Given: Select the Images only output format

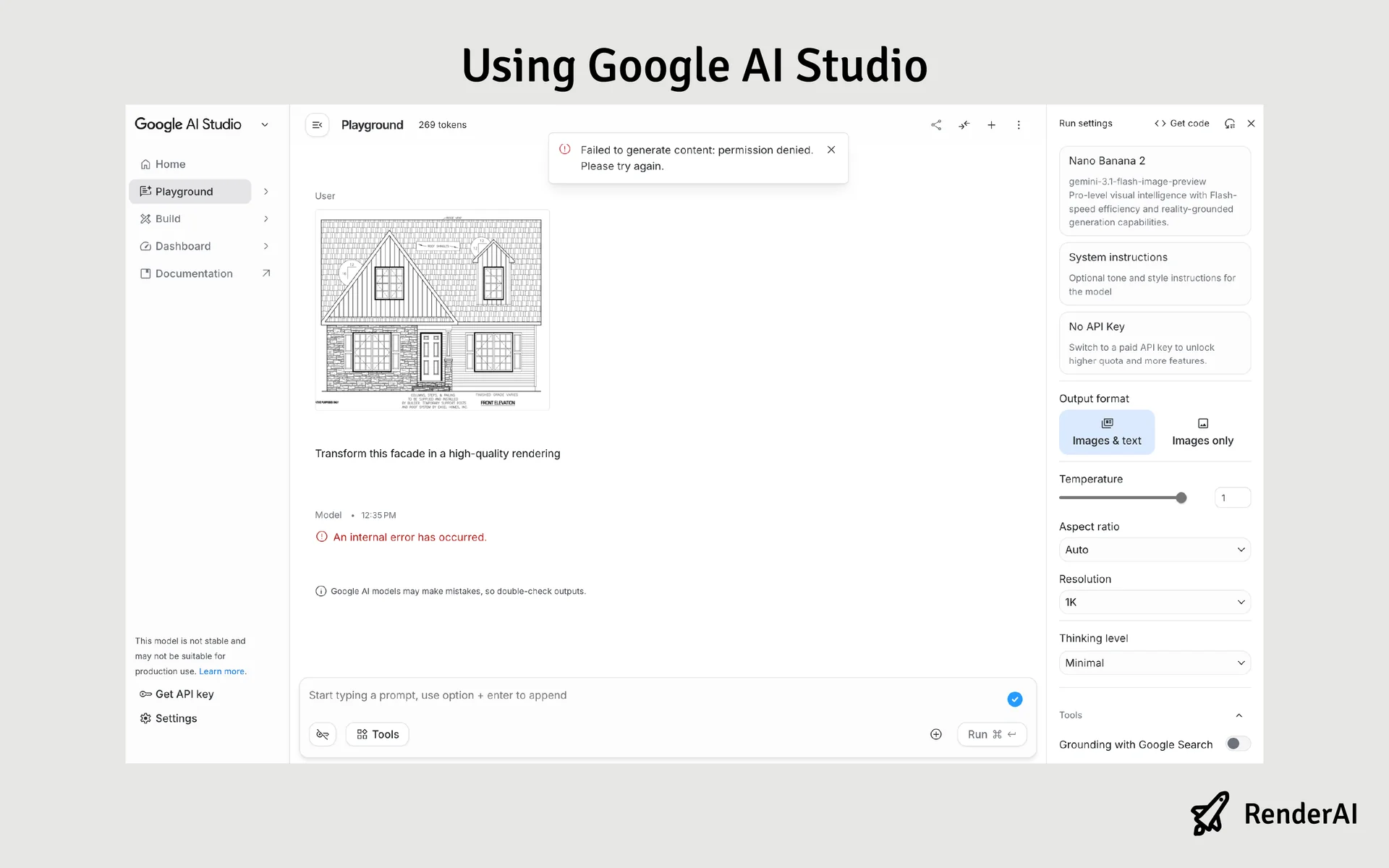Looking at the screenshot, I should pyautogui.click(x=1202, y=431).
